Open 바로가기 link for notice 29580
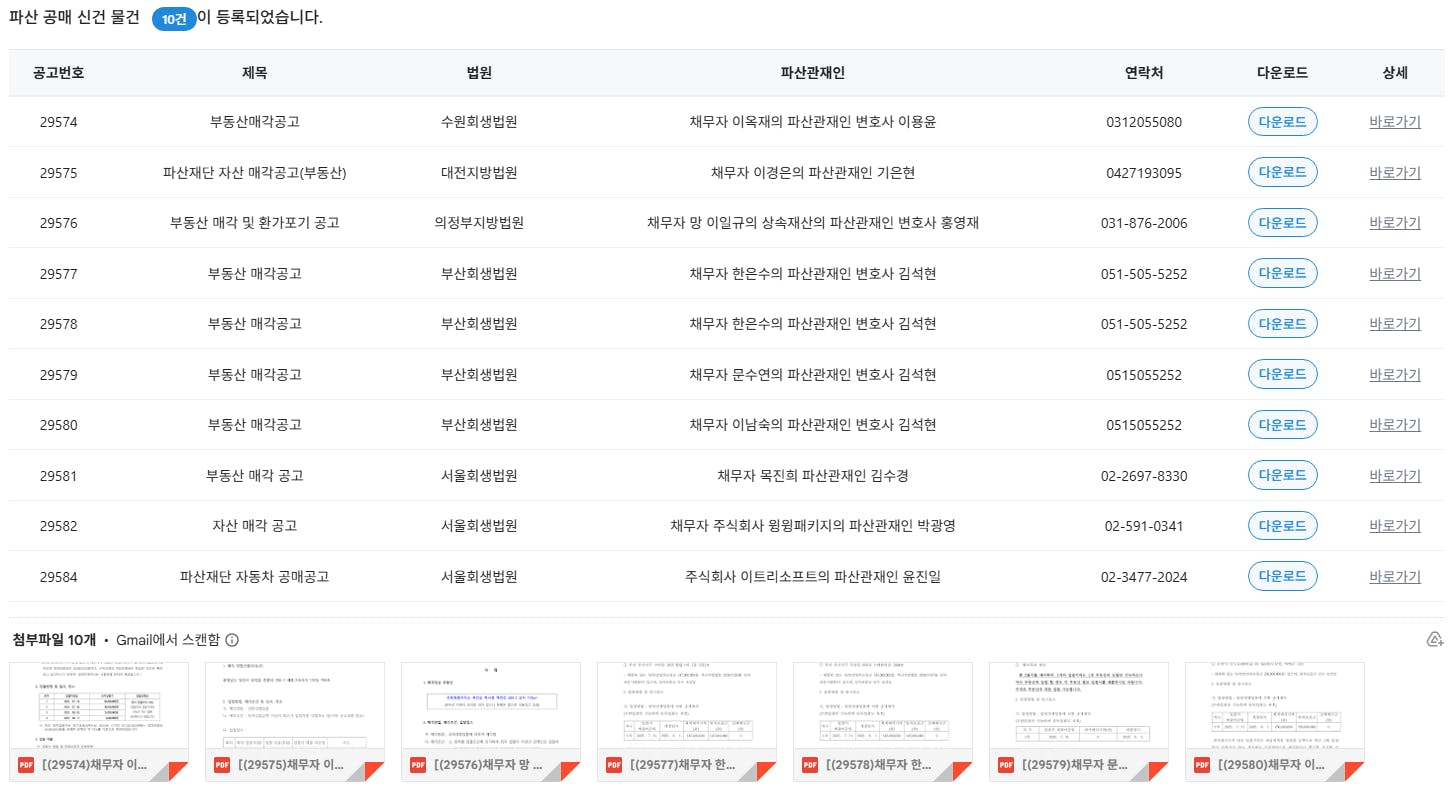Viewport: 1452px width, 792px height. pos(1395,424)
